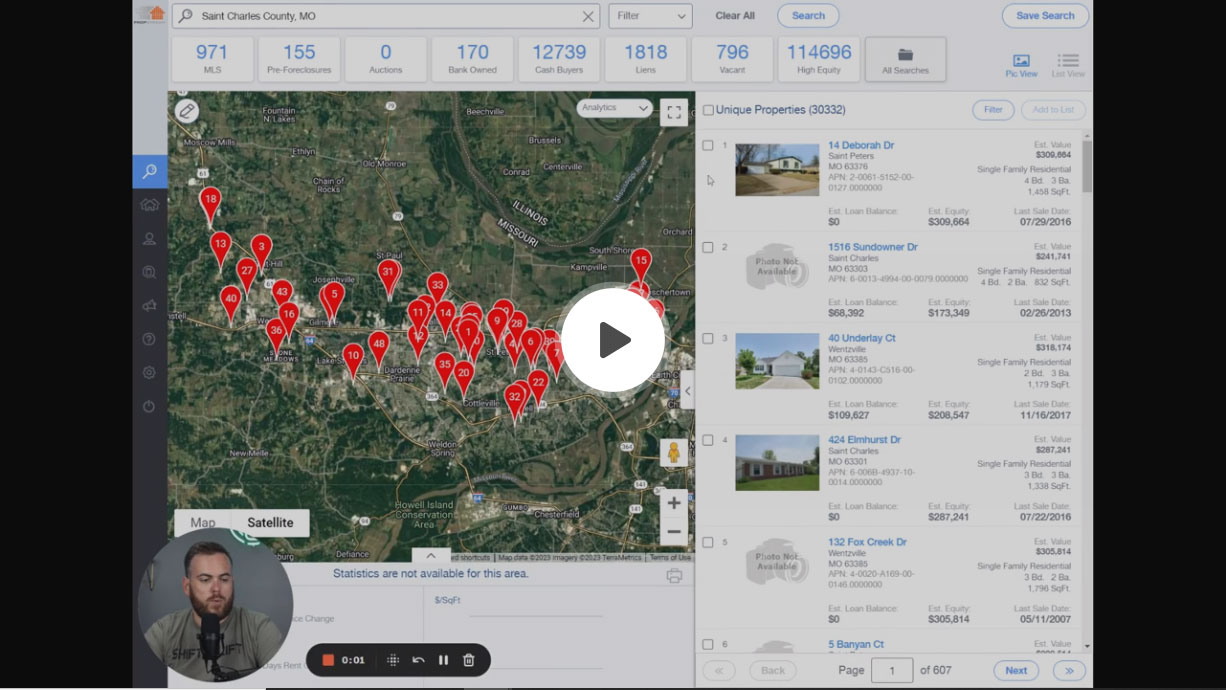Check the box for 424 Elmhurst Dr

point(708,440)
